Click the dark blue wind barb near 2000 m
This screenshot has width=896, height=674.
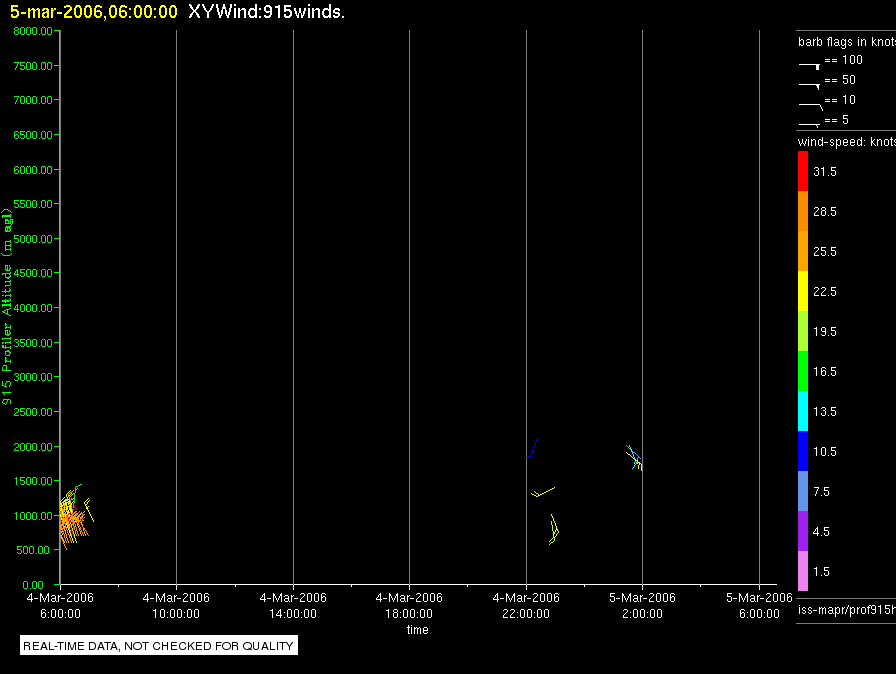click(531, 448)
